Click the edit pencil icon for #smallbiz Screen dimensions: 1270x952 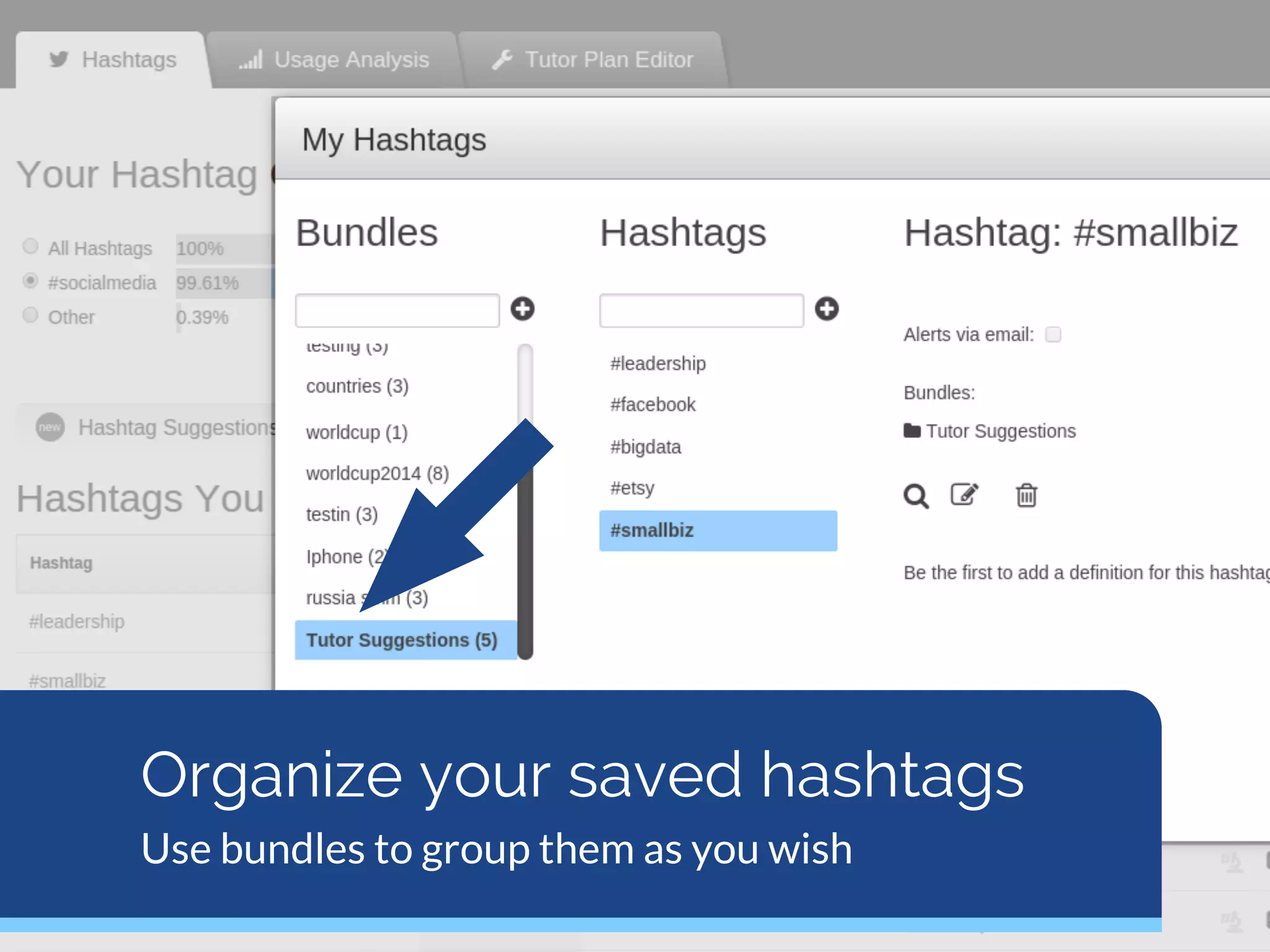pos(965,495)
